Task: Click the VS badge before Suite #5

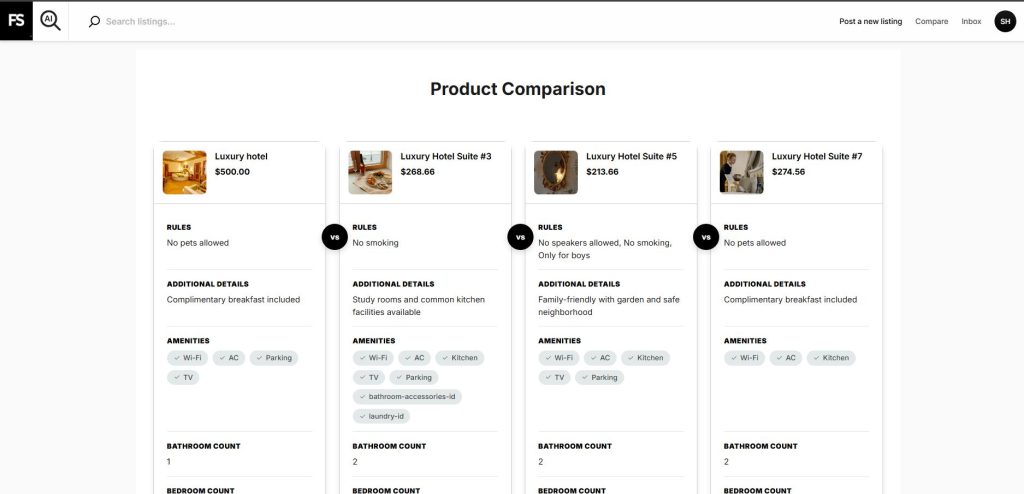Action: pyautogui.click(x=519, y=237)
